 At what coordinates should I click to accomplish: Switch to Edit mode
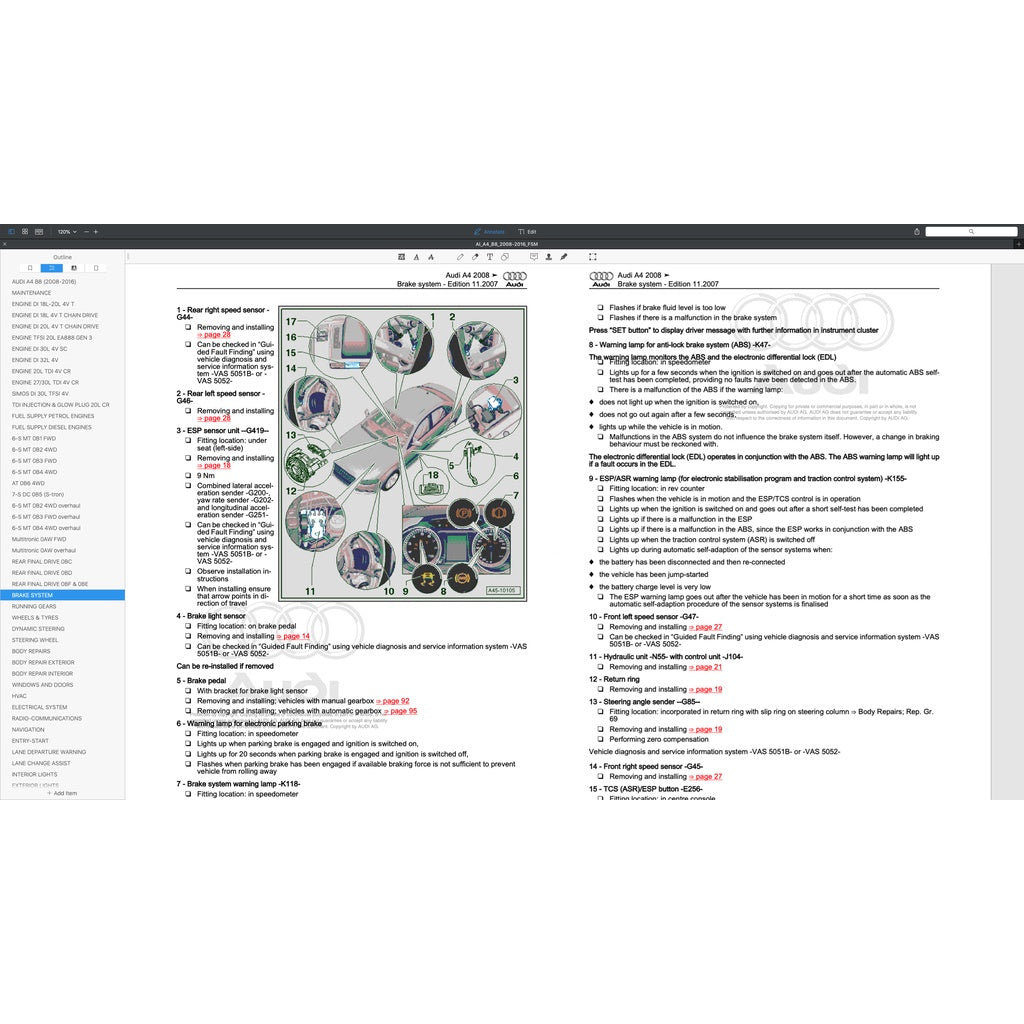528,231
